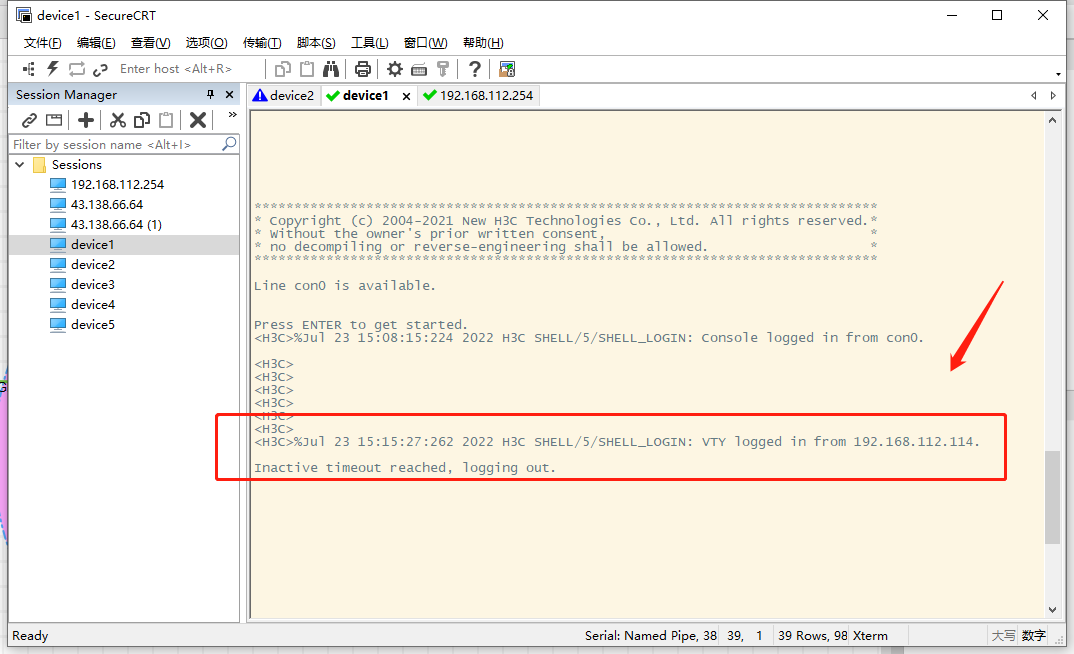This screenshot has height=654, width=1074.
Task: Pin the Session Manager panel
Action: pyautogui.click(x=210, y=95)
